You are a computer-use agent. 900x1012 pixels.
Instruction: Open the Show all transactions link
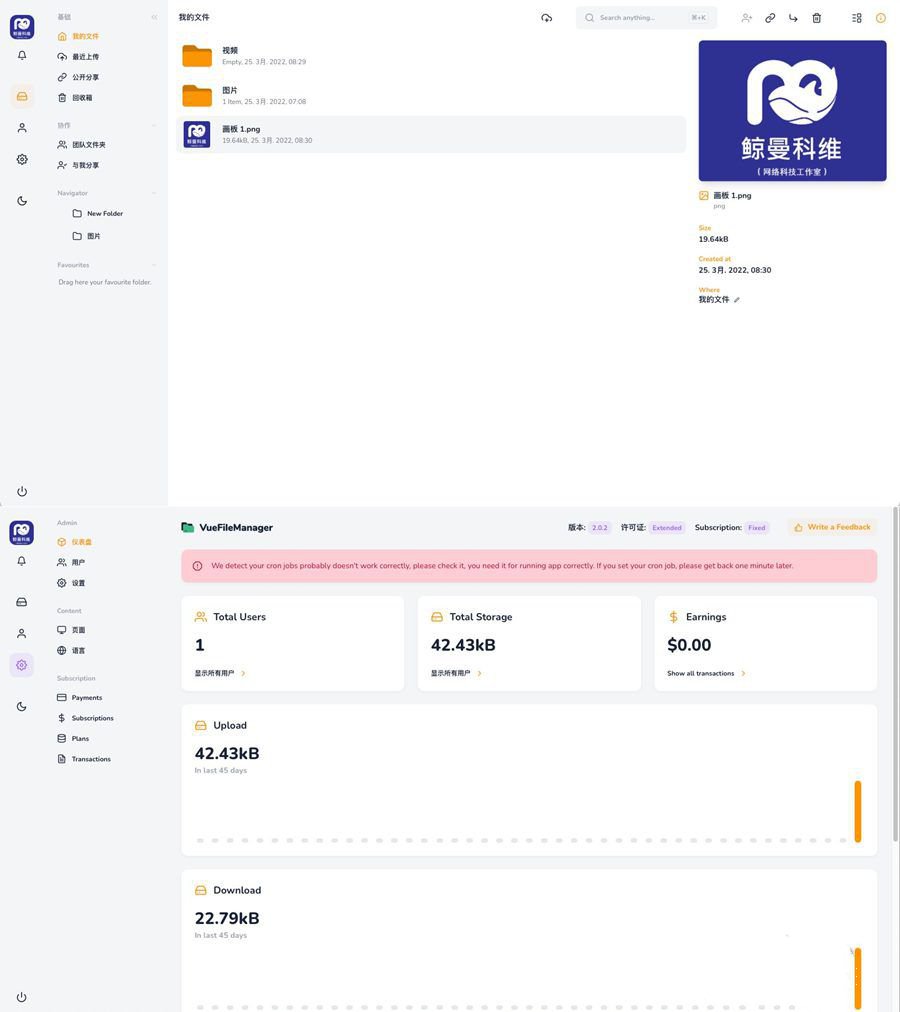[x=702, y=672]
